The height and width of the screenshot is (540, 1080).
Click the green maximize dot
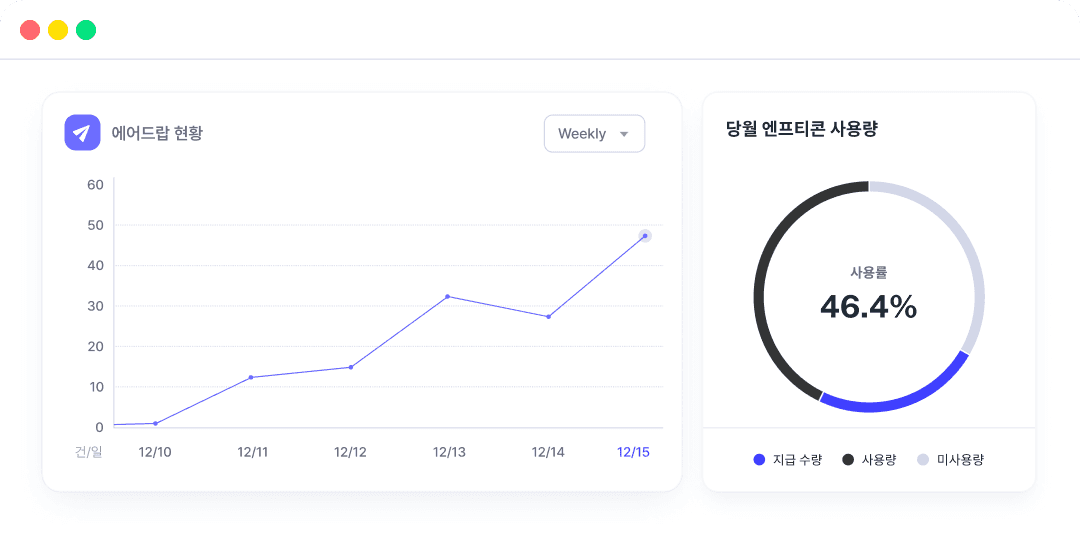[86, 30]
